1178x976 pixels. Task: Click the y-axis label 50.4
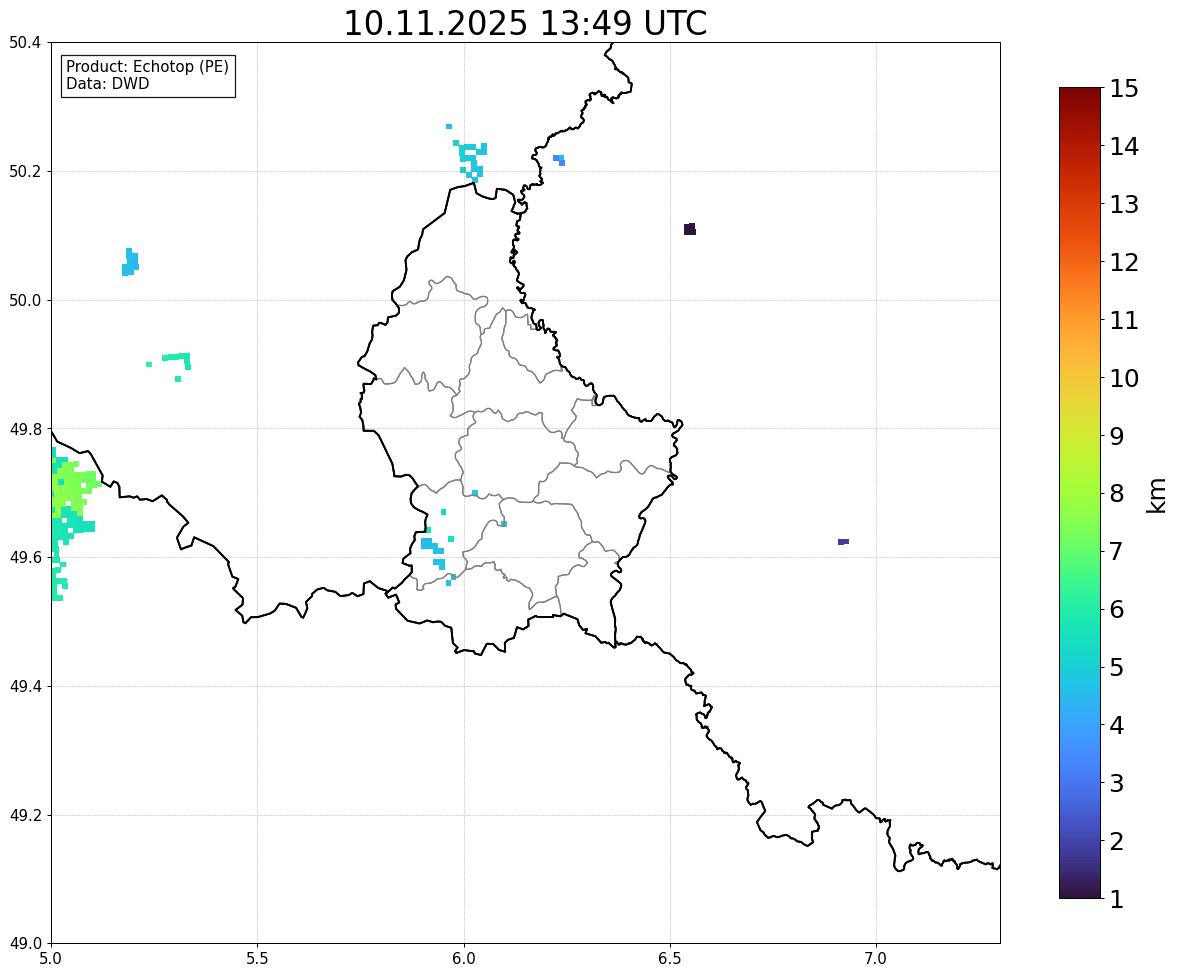coord(25,43)
